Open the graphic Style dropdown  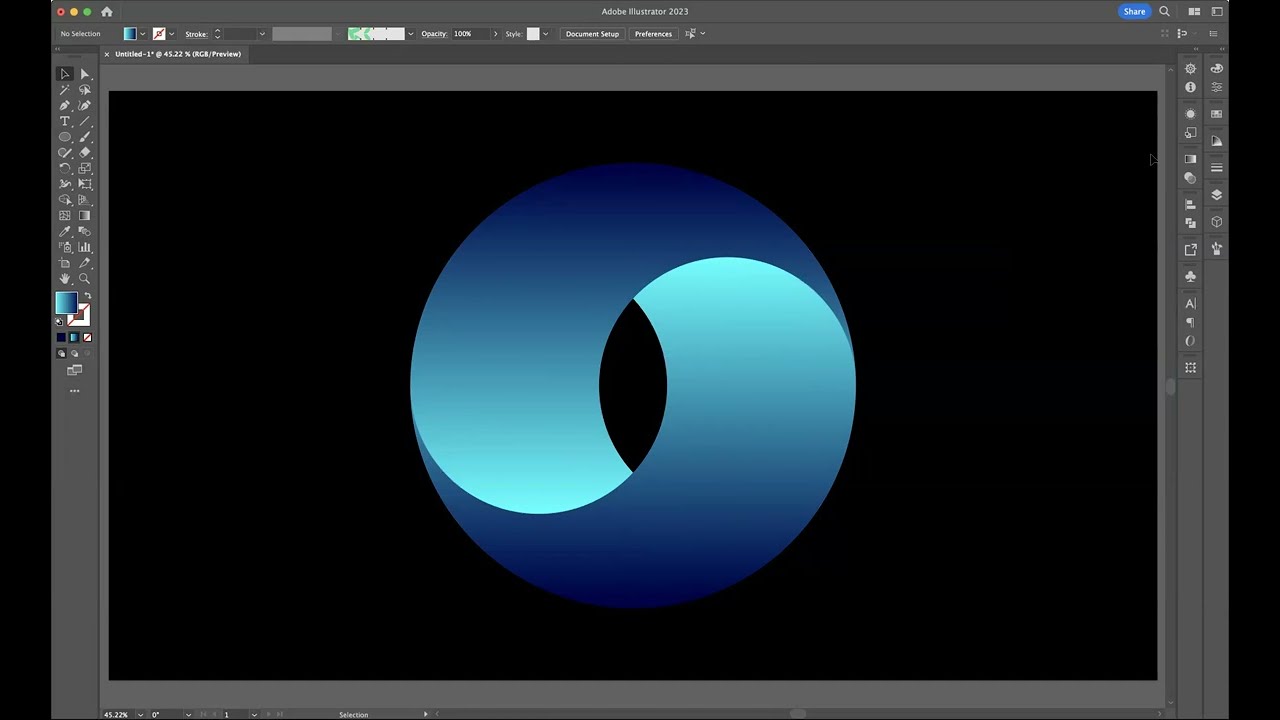[x=544, y=34]
